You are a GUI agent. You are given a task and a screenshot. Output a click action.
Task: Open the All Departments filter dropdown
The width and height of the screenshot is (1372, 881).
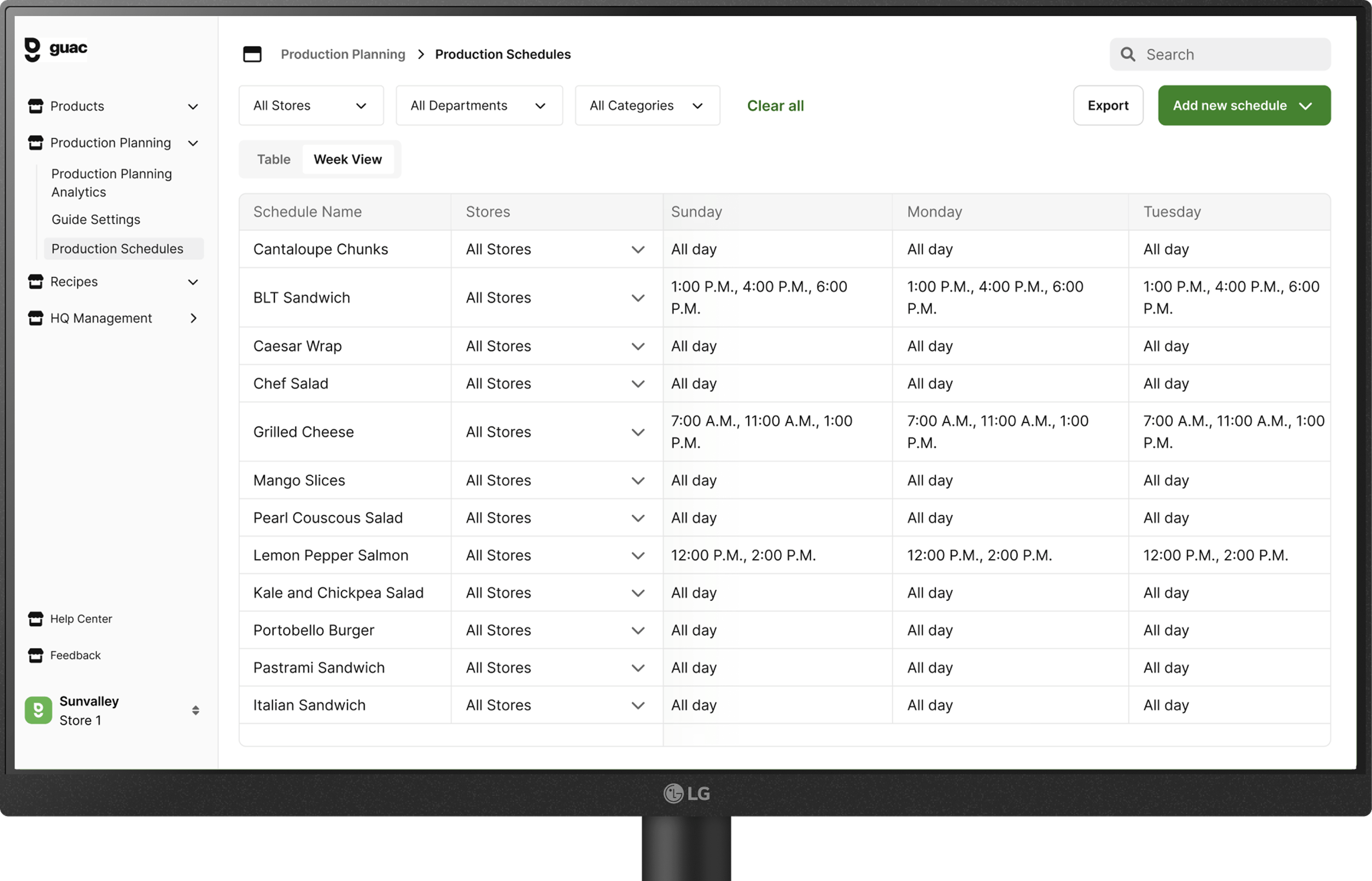[x=479, y=105]
